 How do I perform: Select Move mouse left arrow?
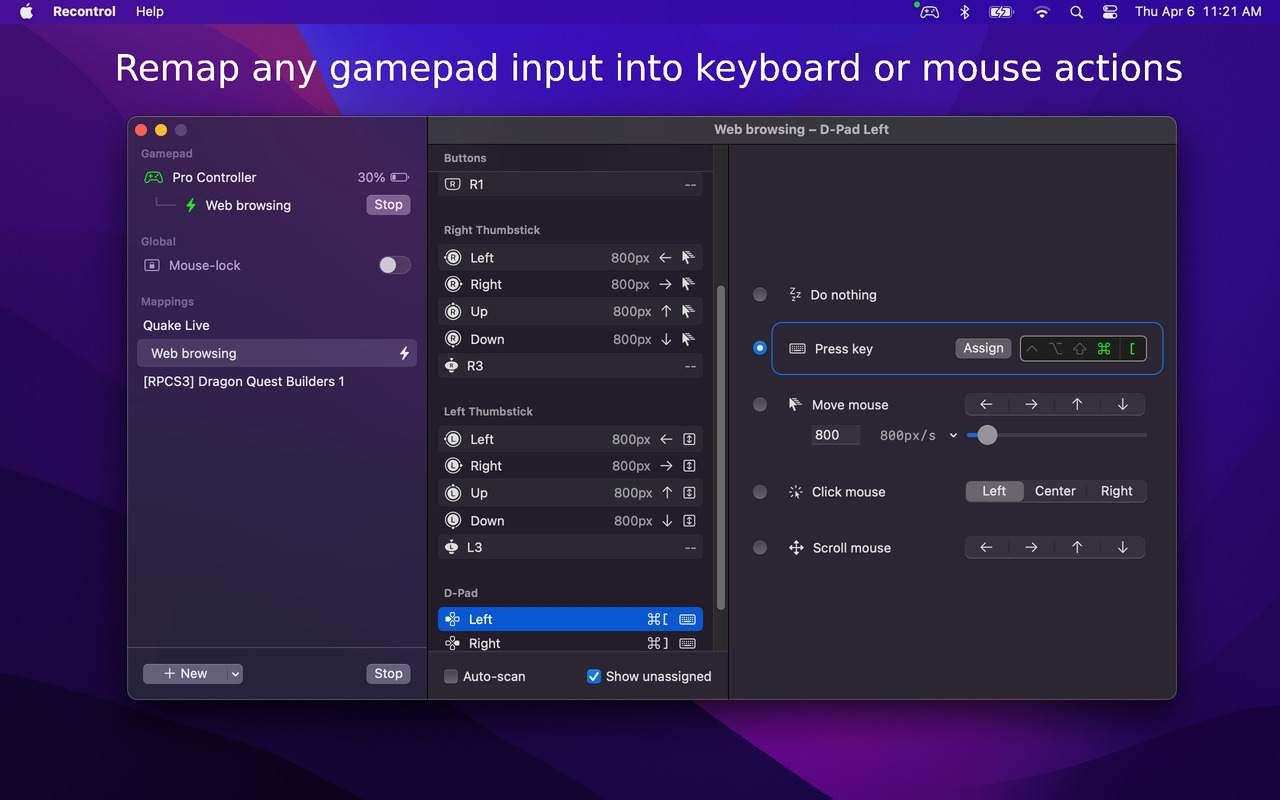coord(987,404)
